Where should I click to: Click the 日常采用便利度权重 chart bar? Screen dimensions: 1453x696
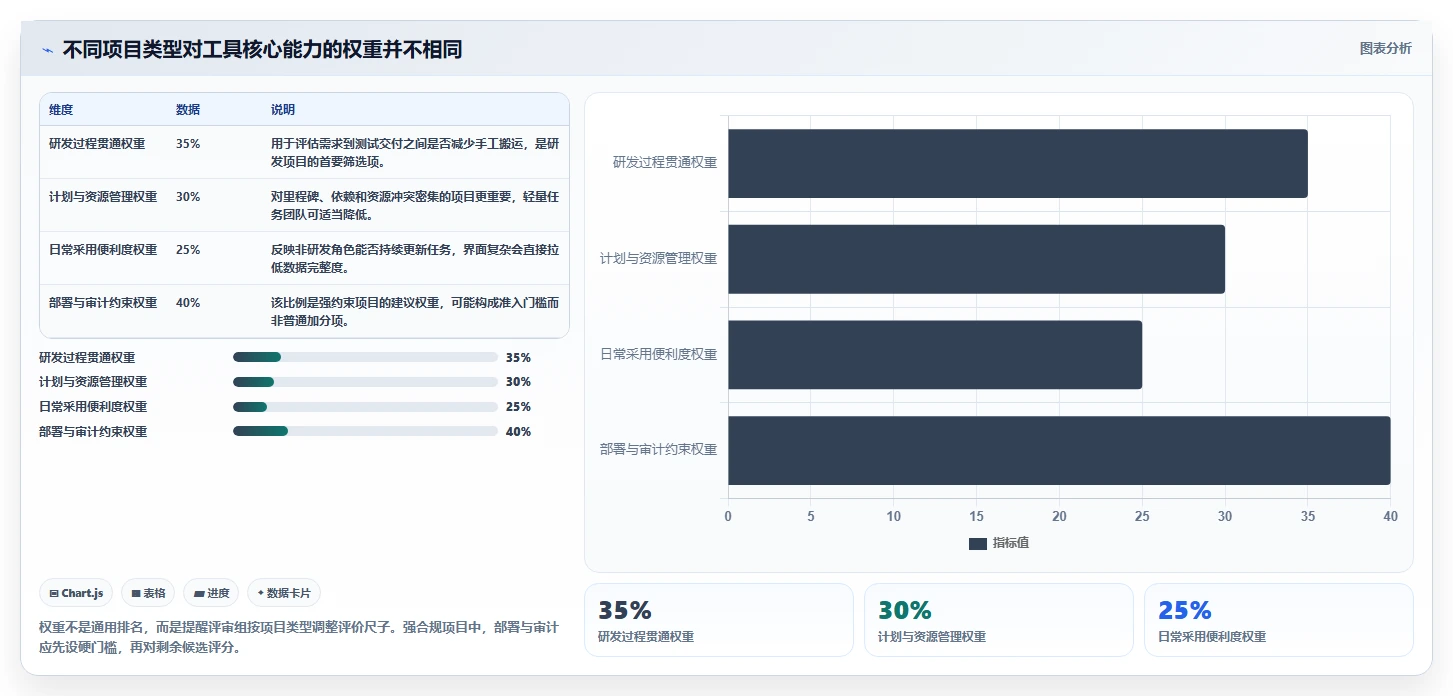pyautogui.click(x=935, y=355)
